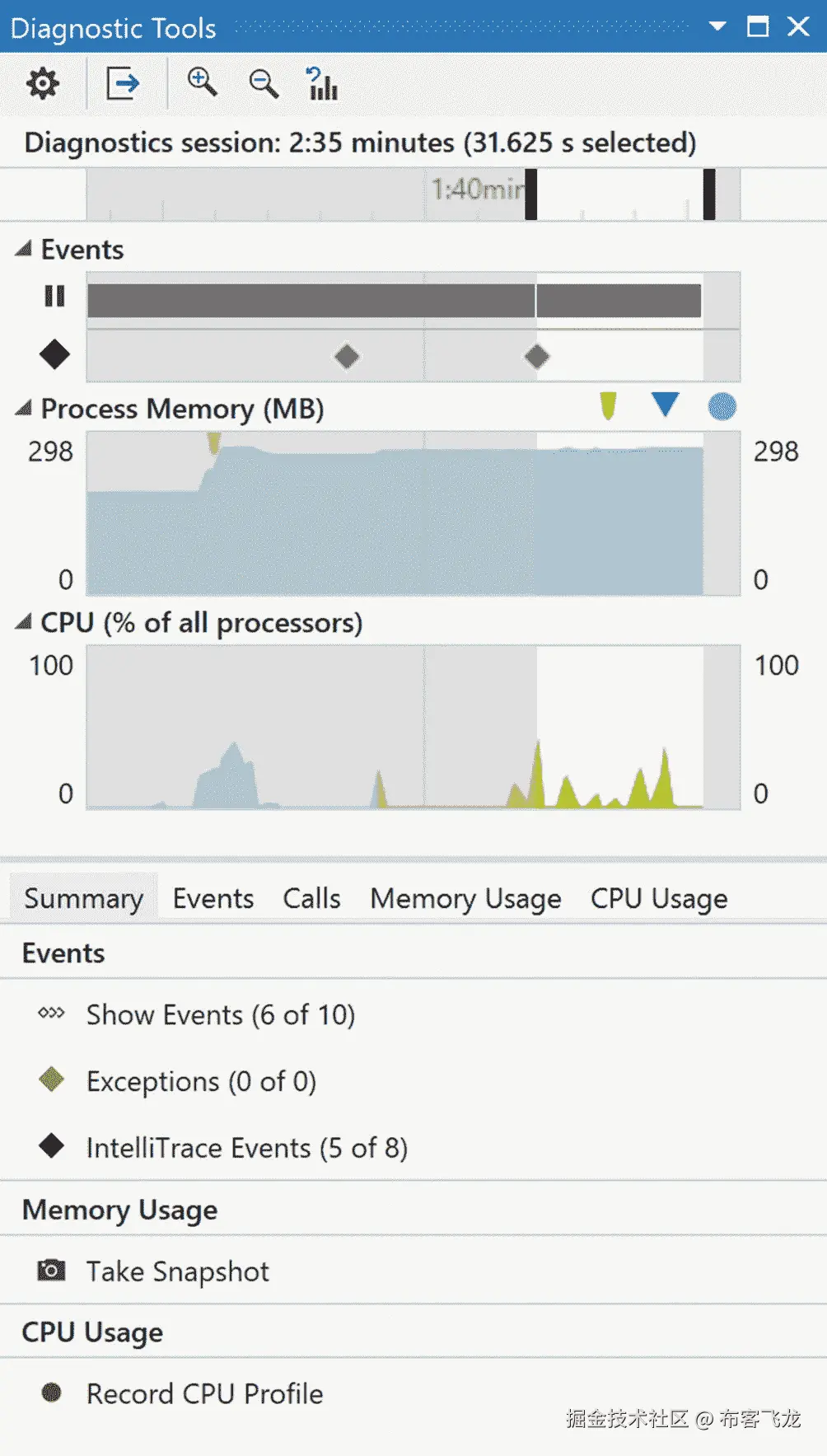Open the window position dropdown arrow
Image resolution: width=827 pixels, height=1456 pixels.
tap(717, 26)
